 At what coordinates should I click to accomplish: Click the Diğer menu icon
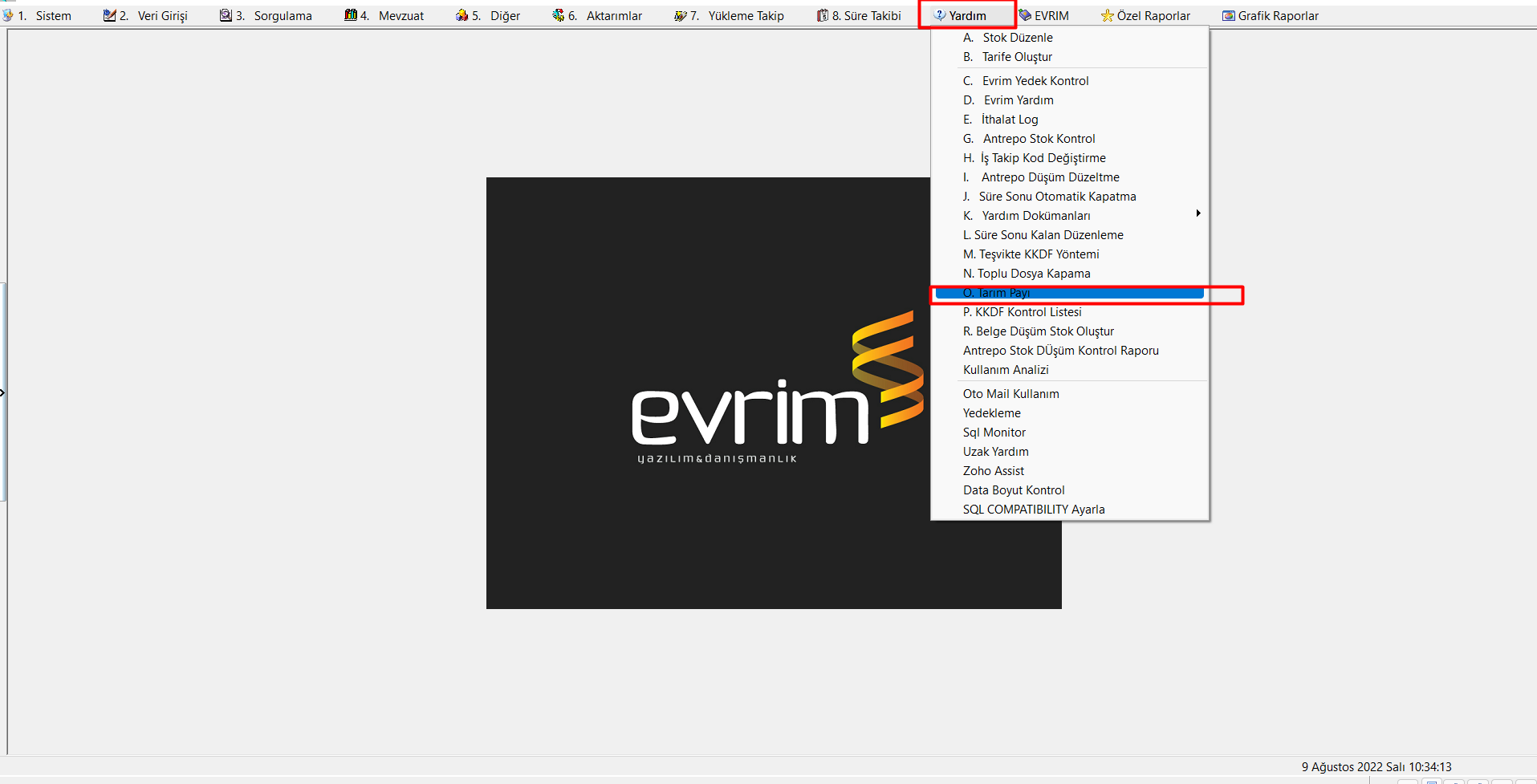pos(462,15)
